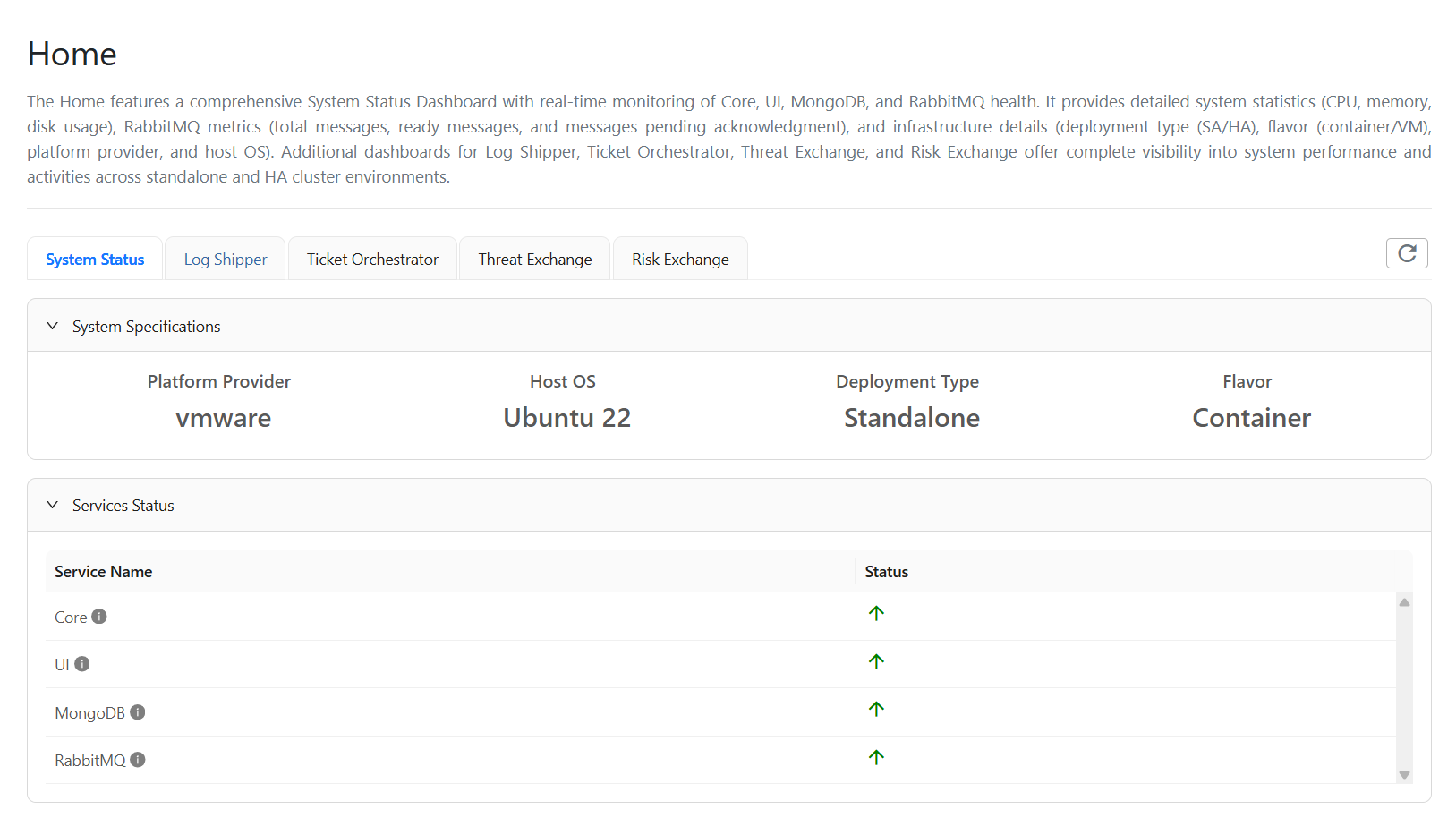Switch to the Log Shipper tab

[226, 259]
